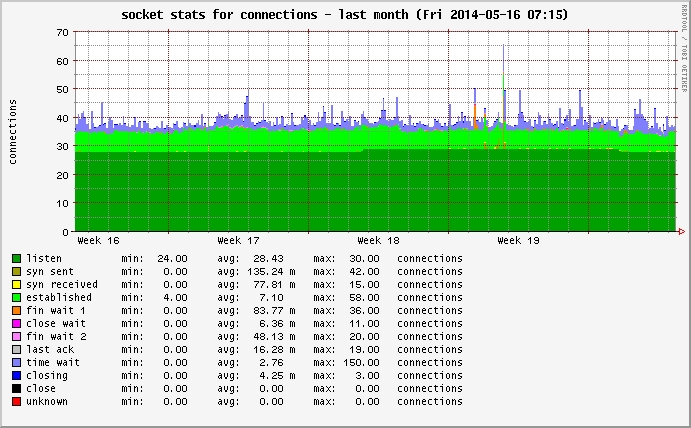Select the yellow syn received swatch
This screenshot has width=691, height=428.
(16, 284)
